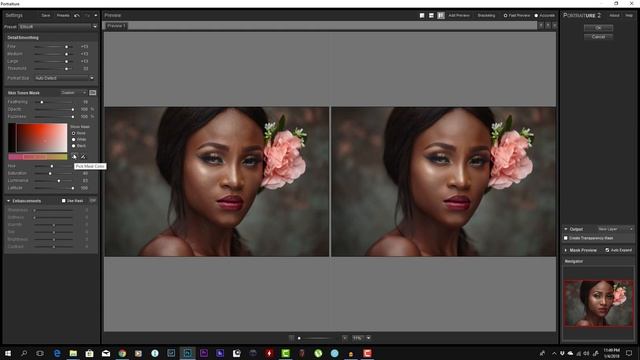Select vertical split preview layout icon
Screen dimensions: 640x360
click(441, 16)
